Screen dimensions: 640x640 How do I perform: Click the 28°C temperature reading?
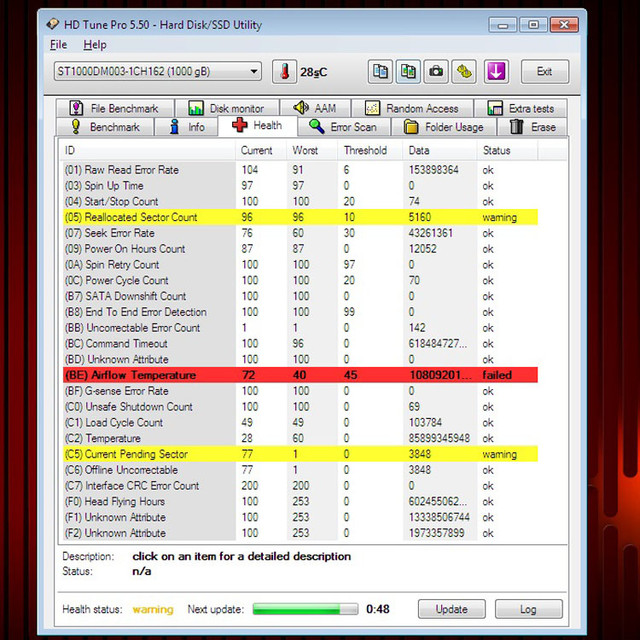[x=313, y=72]
